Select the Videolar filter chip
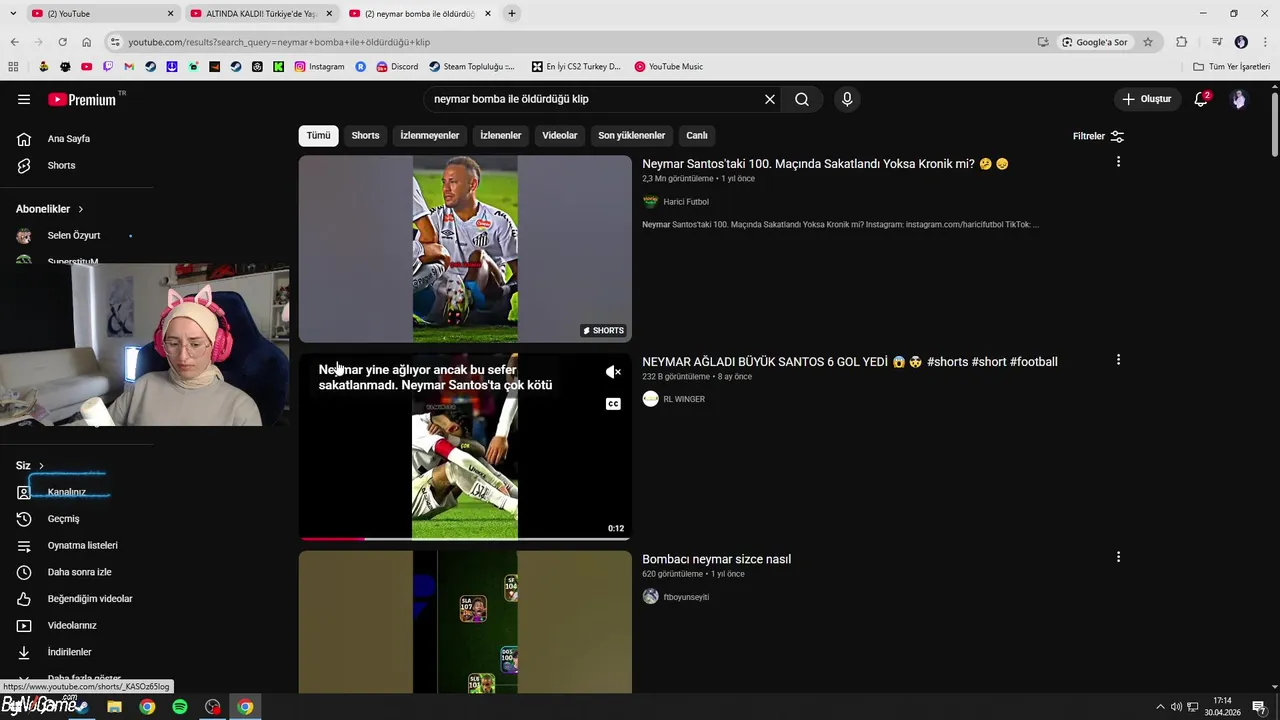1280x720 pixels. coord(559,135)
